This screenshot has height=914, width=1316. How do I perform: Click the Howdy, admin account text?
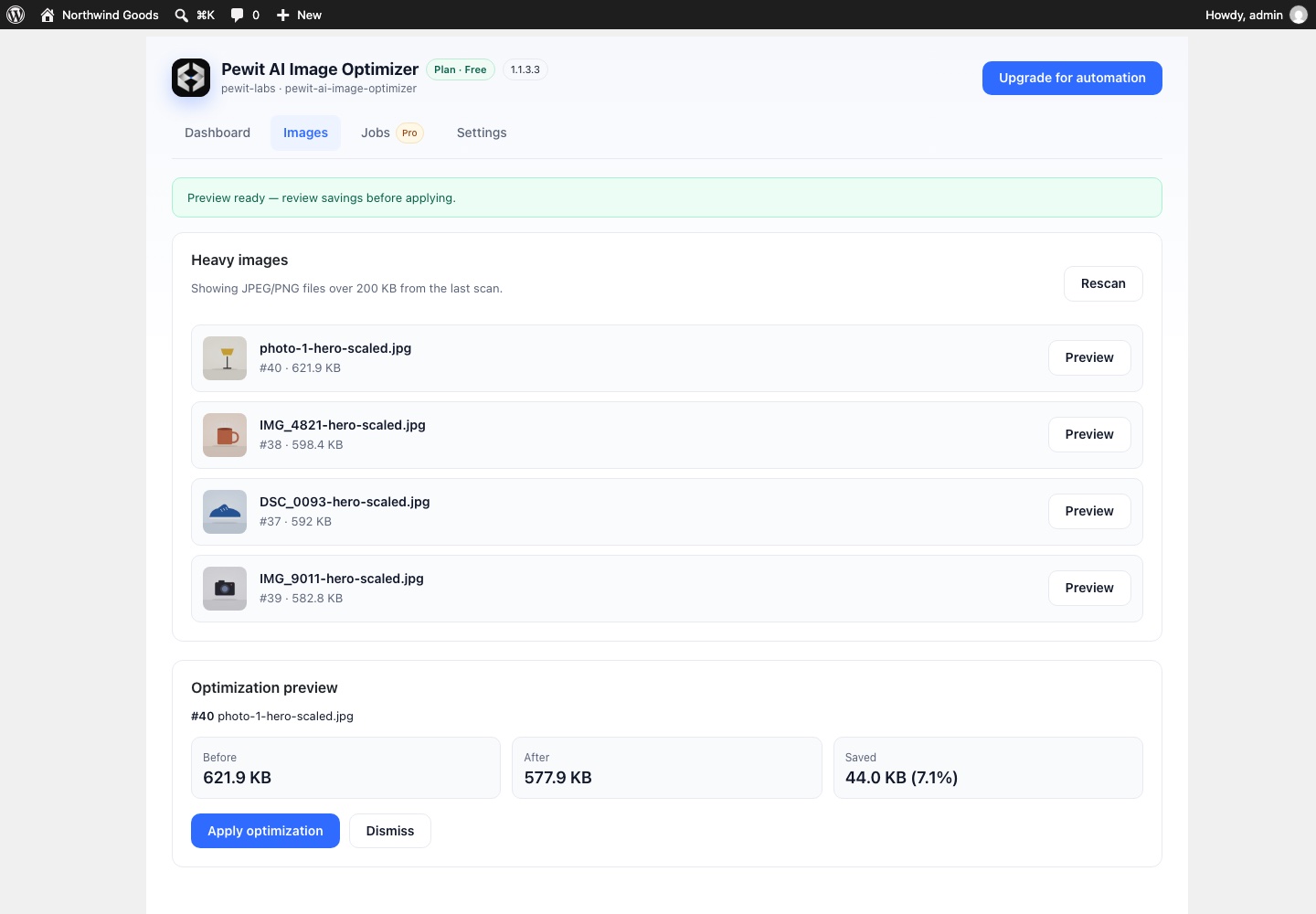tap(1244, 15)
